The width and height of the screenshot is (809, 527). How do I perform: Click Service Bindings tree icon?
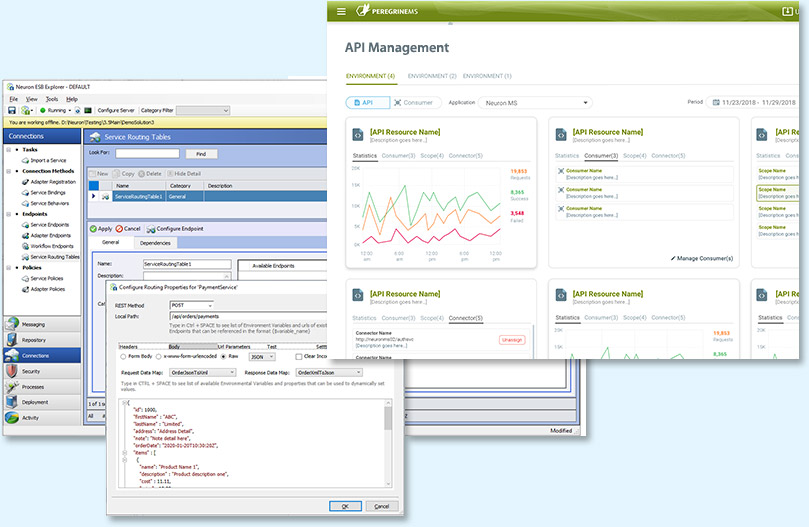[25, 193]
